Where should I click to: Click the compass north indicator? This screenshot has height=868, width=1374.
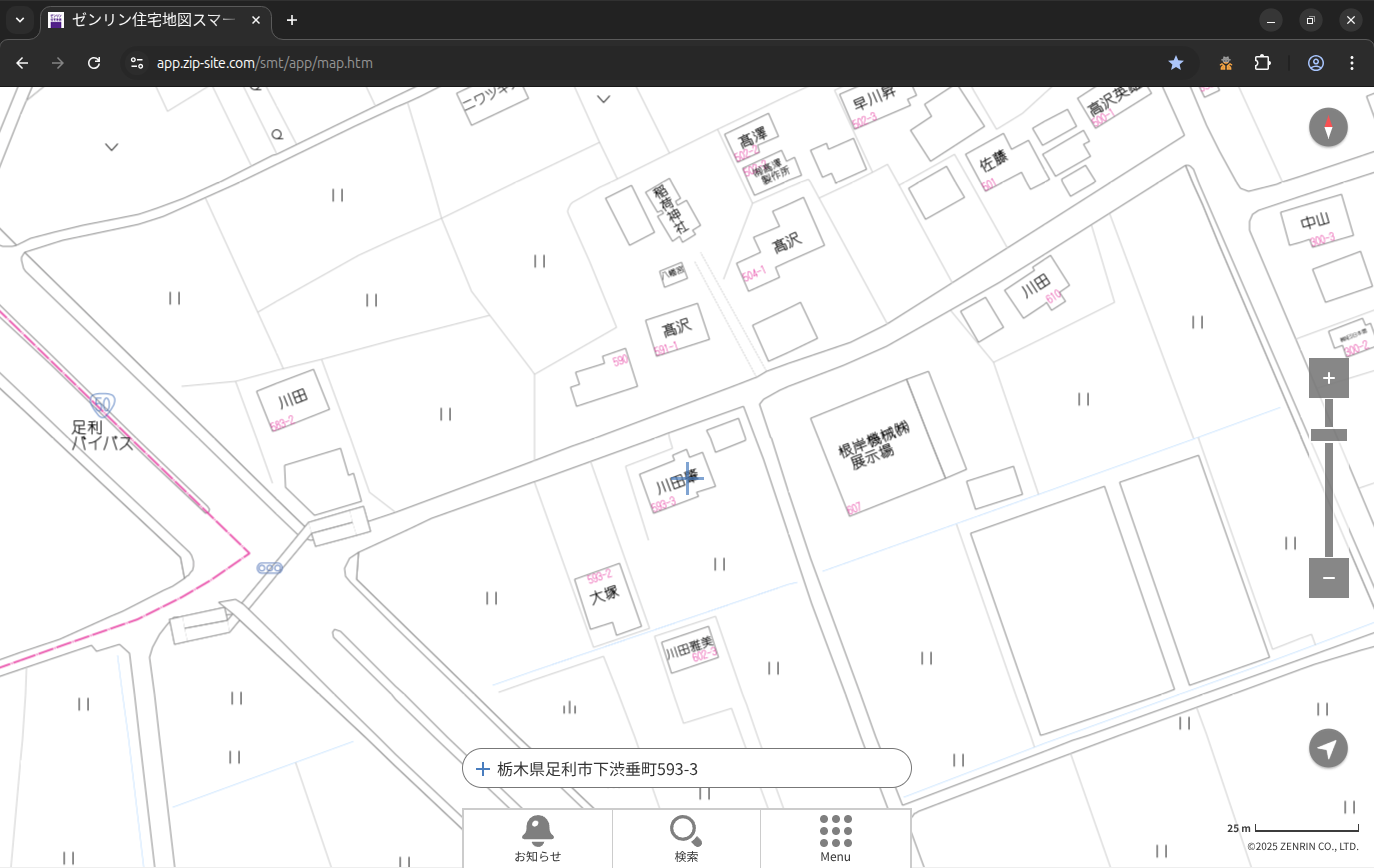[1328, 128]
